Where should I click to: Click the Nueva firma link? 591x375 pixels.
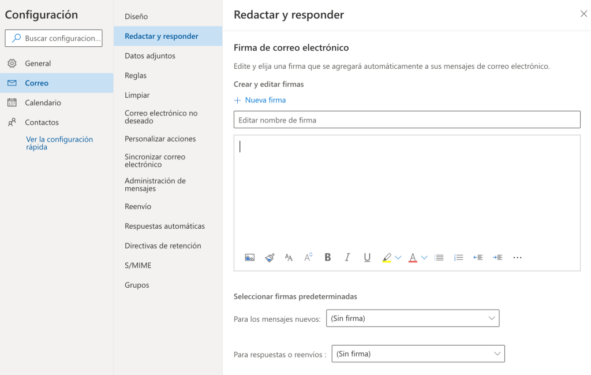click(x=265, y=100)
